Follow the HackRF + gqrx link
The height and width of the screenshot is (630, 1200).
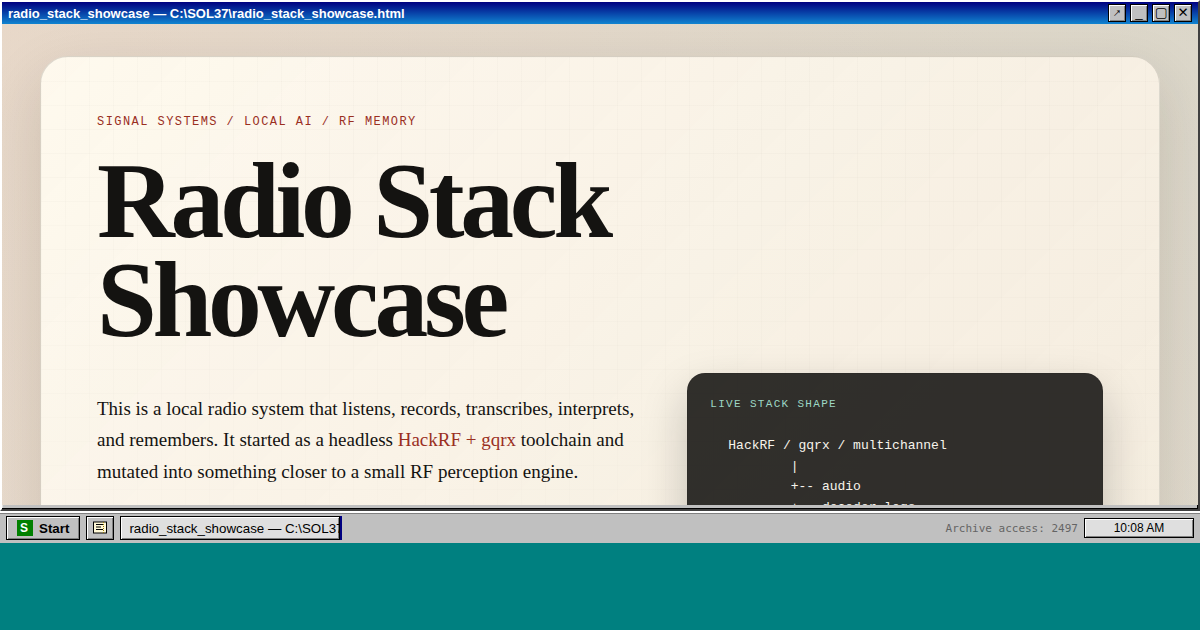[x=456, y=440]
